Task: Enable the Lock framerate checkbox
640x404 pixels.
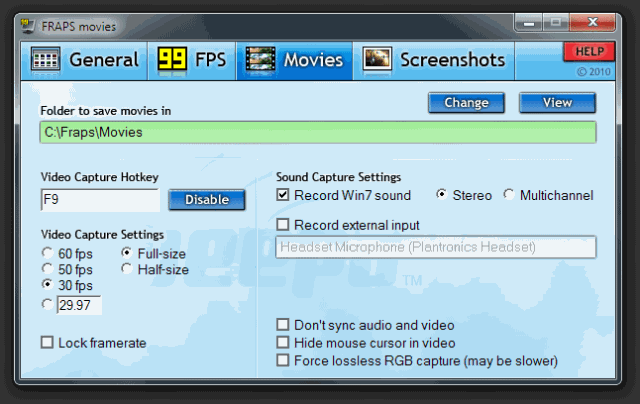Action: tap(47, 342)
